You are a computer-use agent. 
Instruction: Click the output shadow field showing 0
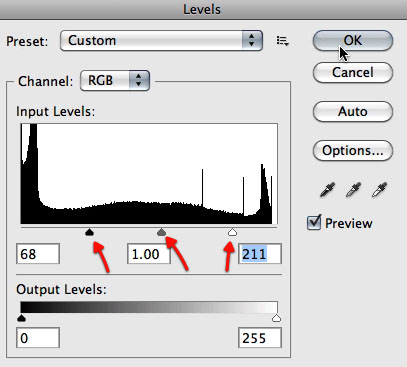coord(38,338)
